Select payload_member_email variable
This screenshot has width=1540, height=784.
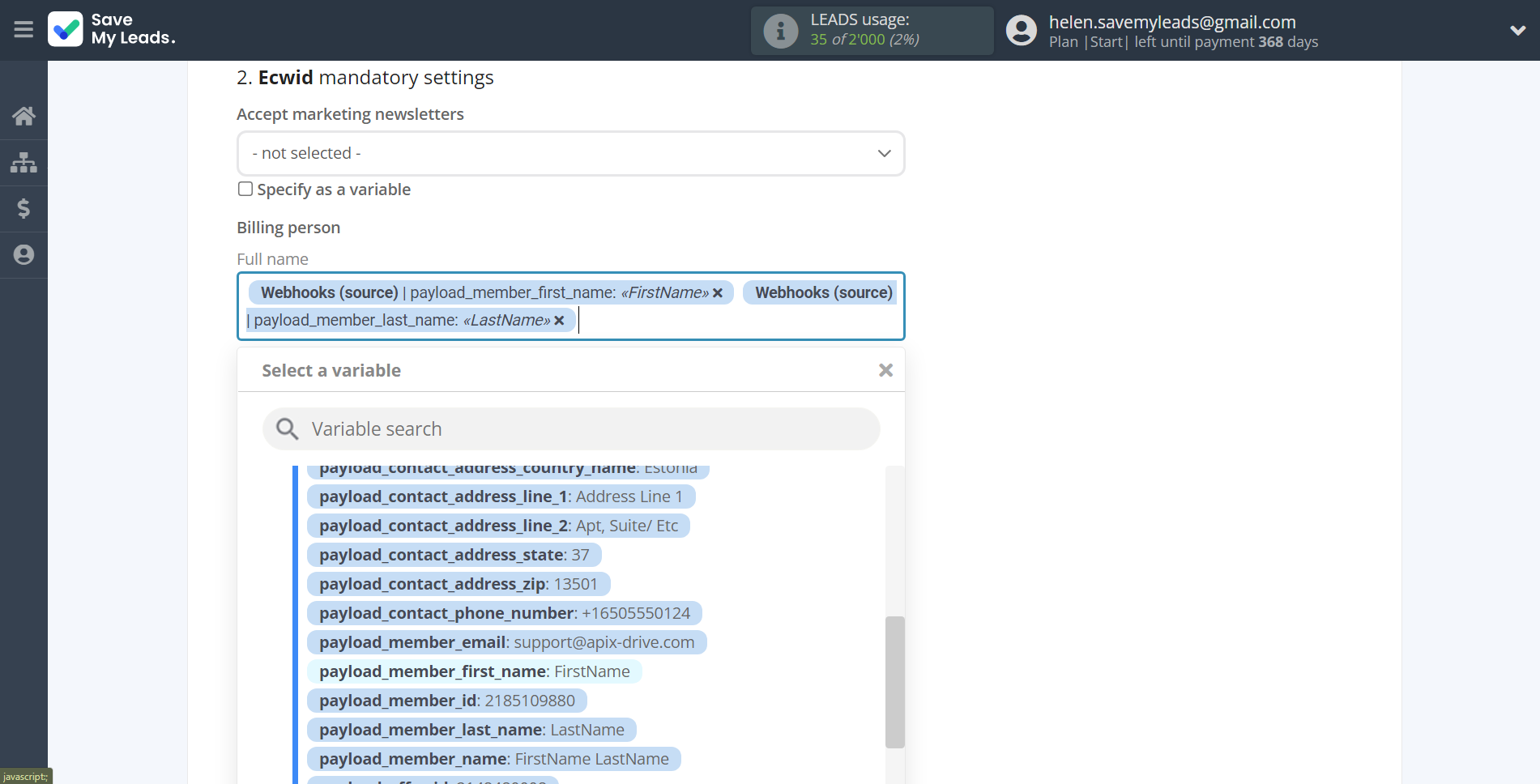(x=506, y=642)
